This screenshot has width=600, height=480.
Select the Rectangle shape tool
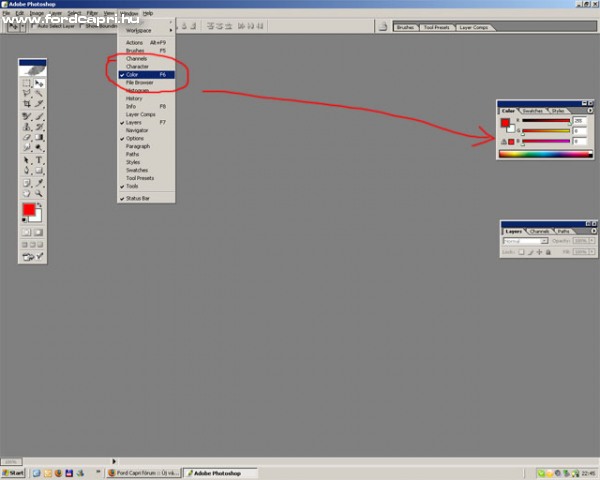39,170
